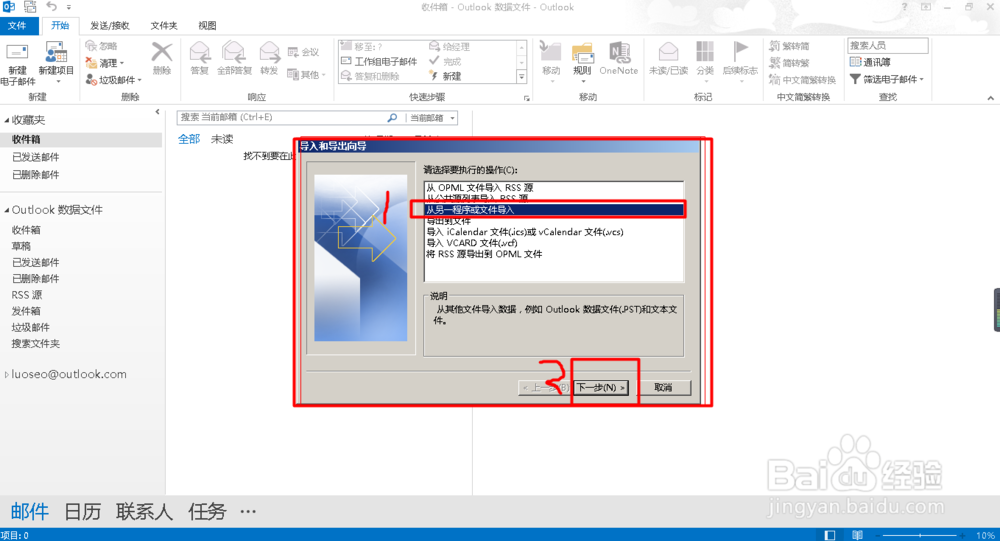Click the Help question mark icon
The height and width of the screenshot is (541, 1000).
click(x=904, y=7)
